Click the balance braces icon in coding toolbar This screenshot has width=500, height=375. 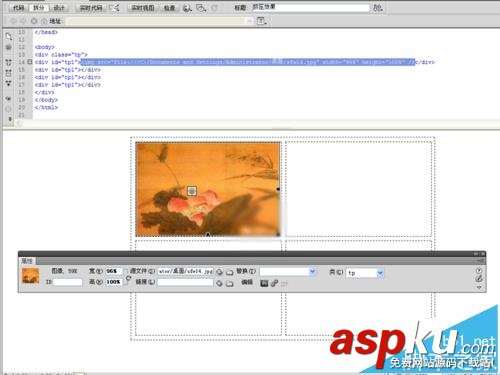(x=9, y=109)
